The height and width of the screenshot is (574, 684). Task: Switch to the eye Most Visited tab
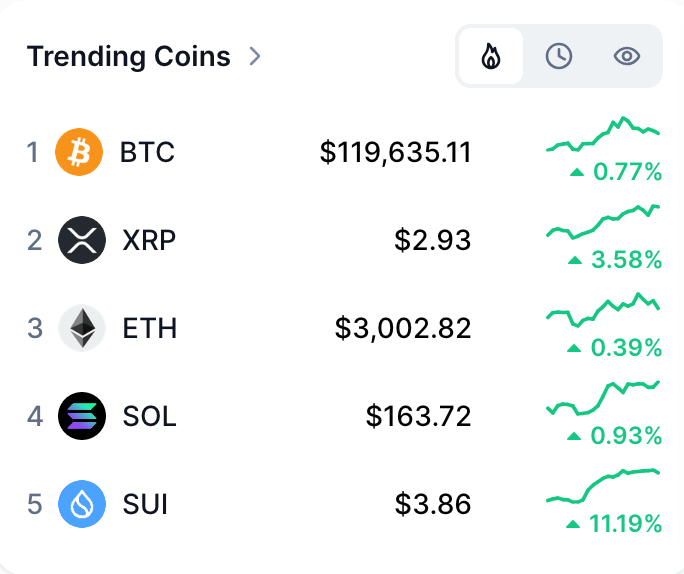pyautogui.click(x=627, y=56)
